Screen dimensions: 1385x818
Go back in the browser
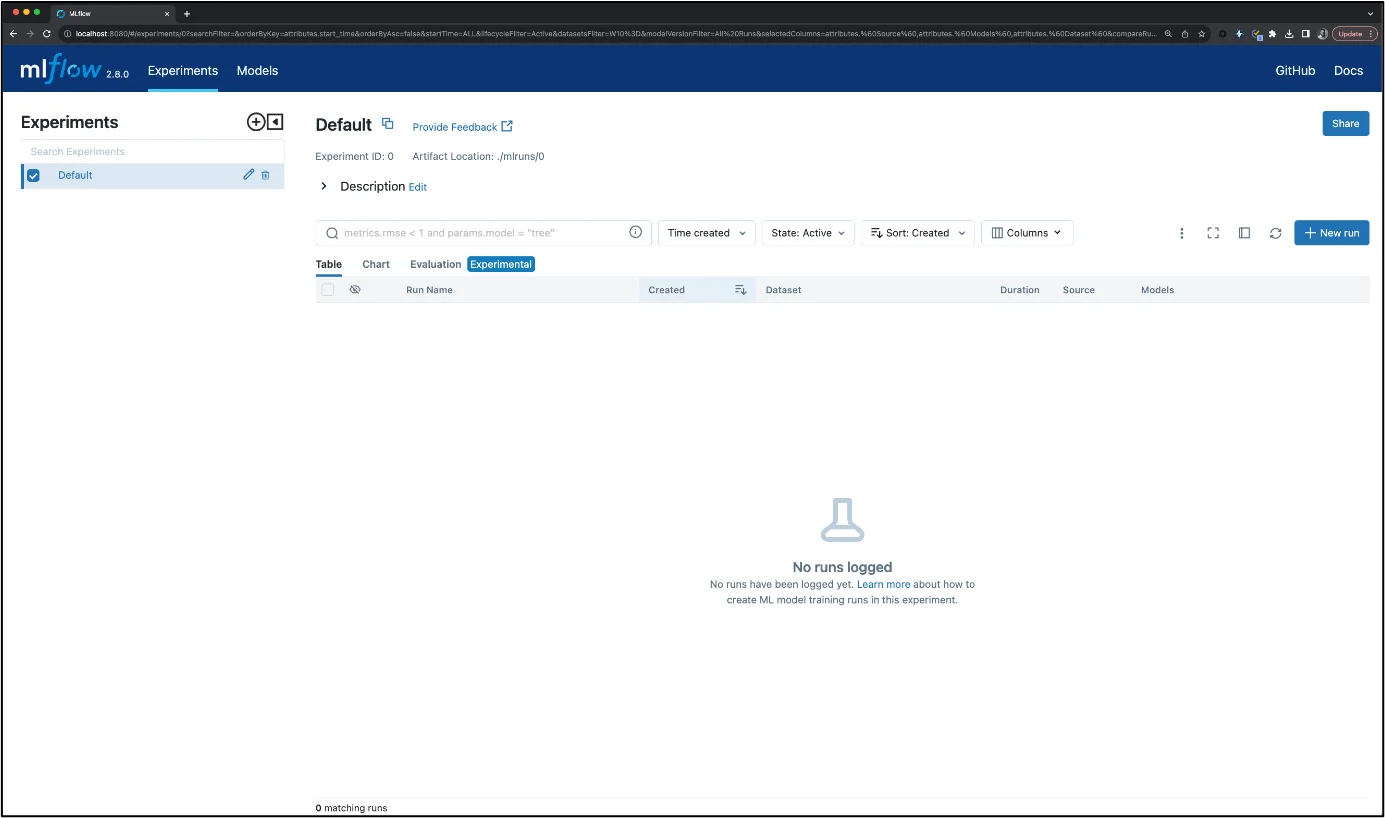point(13,34)
